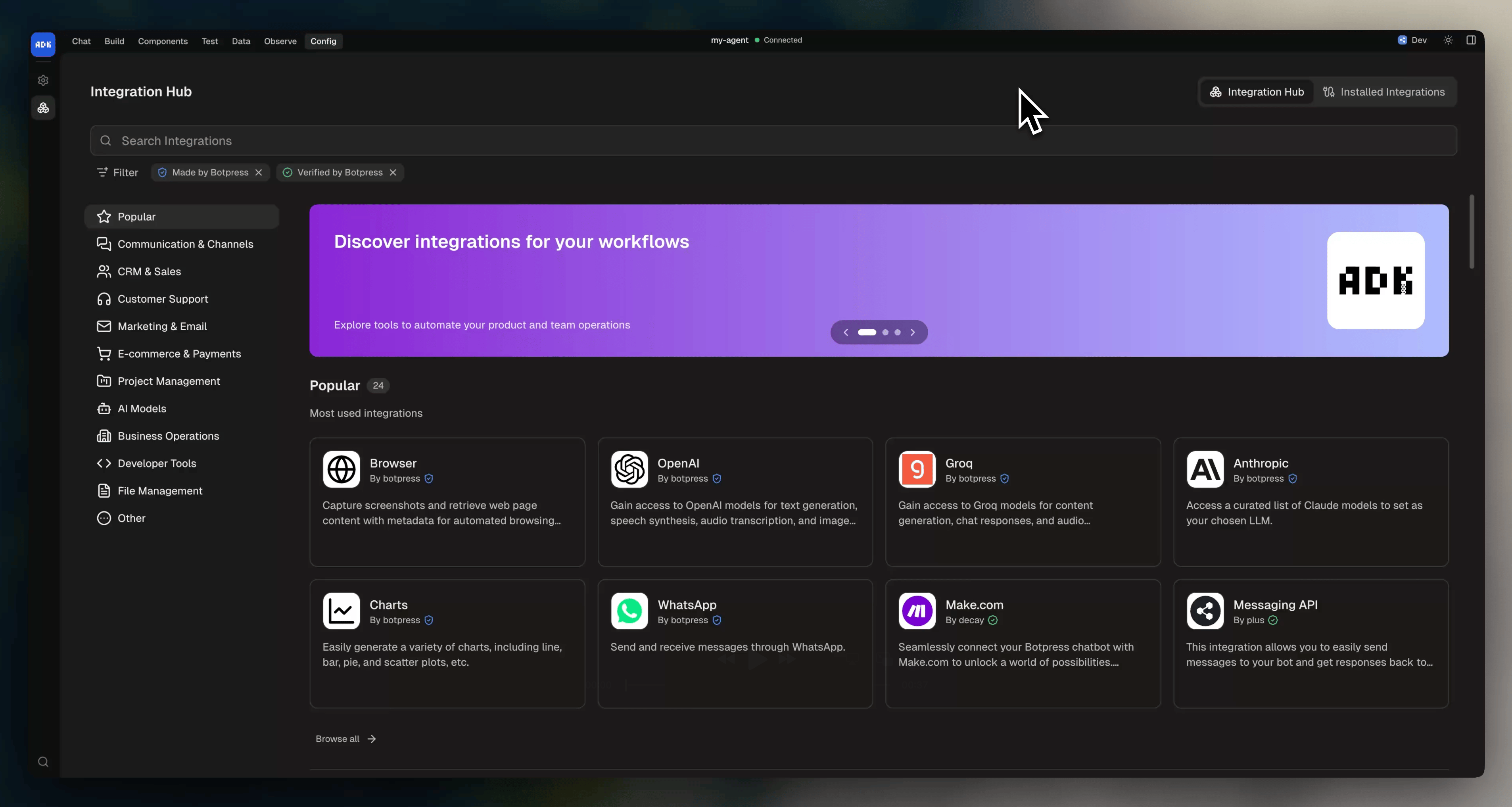Focus the Search Integrations field
This screenshot has width=1512, height=807.
pos(773,141)
